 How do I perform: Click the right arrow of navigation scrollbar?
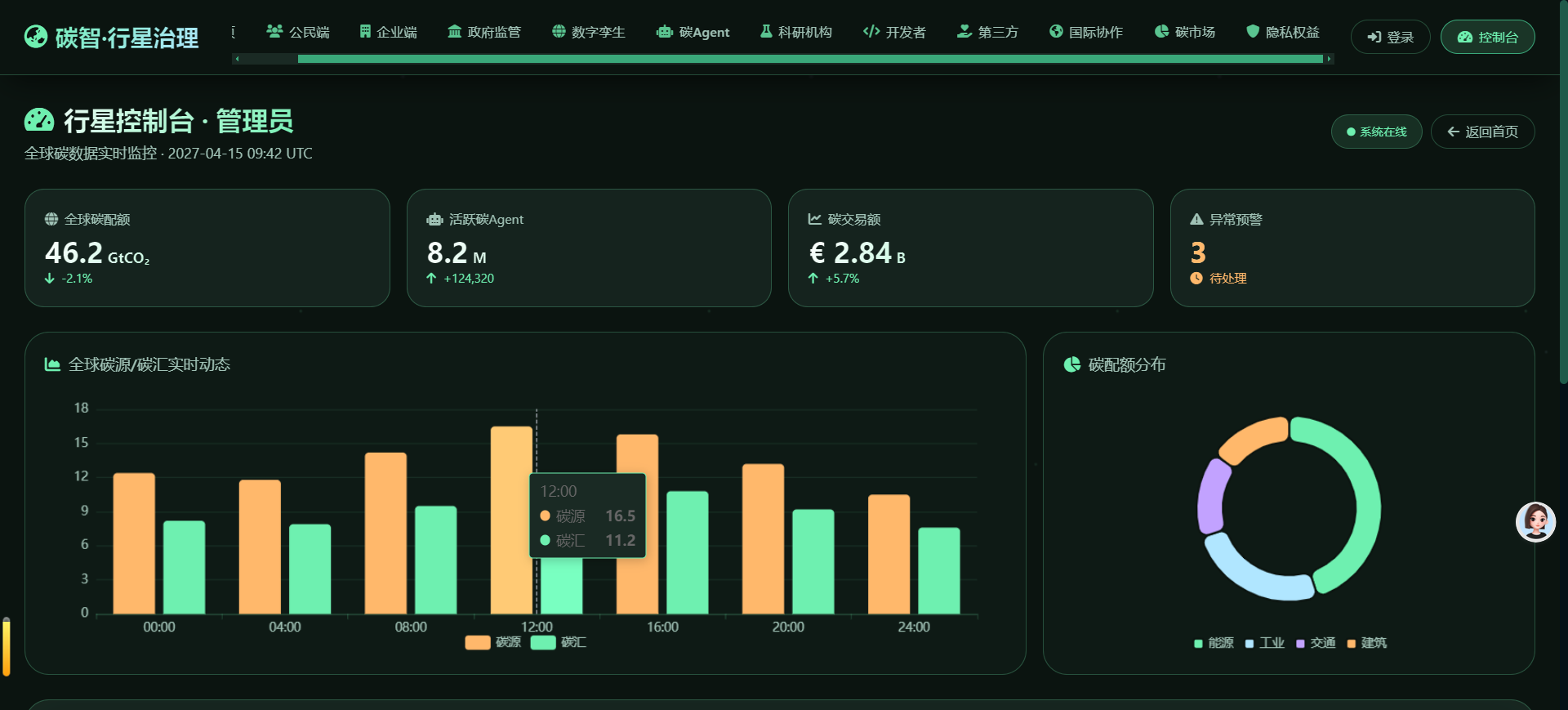pyautogui.click(x=1330, y=59)
